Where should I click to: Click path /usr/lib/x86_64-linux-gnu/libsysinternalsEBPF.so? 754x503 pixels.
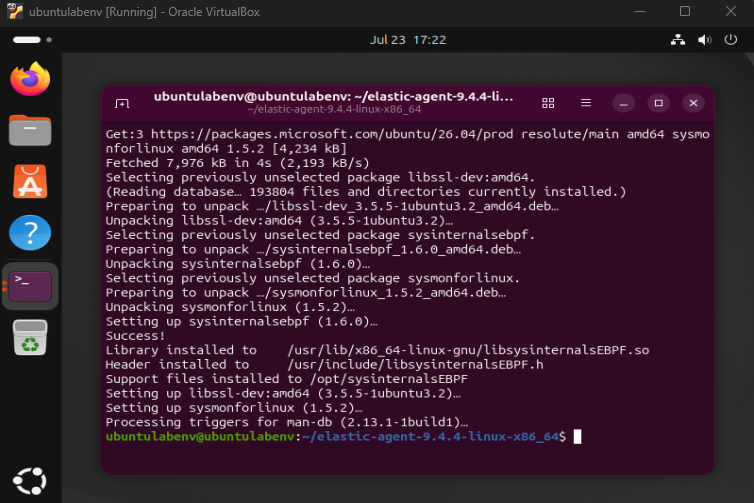coord(468,350)
